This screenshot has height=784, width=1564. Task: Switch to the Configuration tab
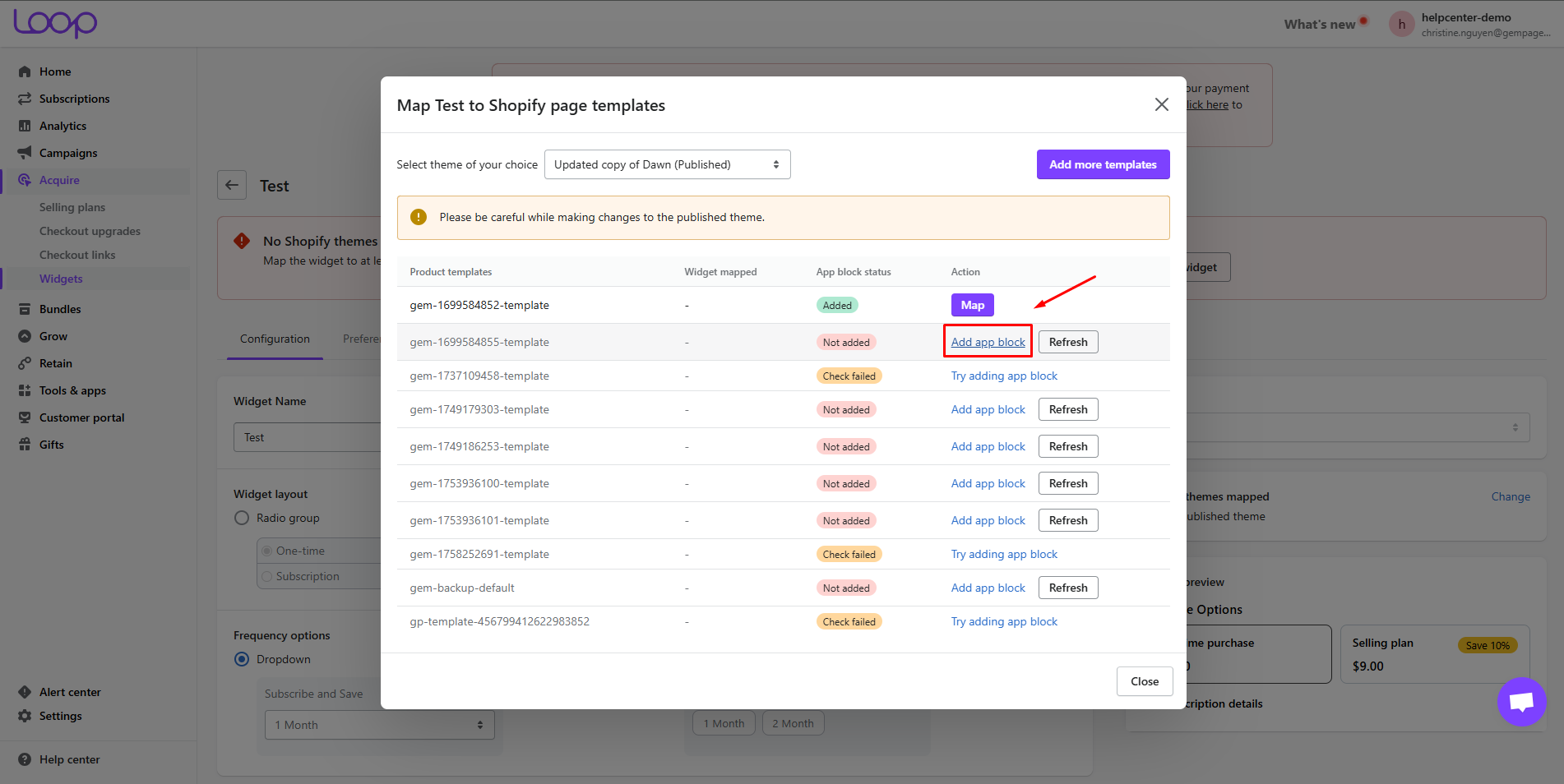[275, 339]
